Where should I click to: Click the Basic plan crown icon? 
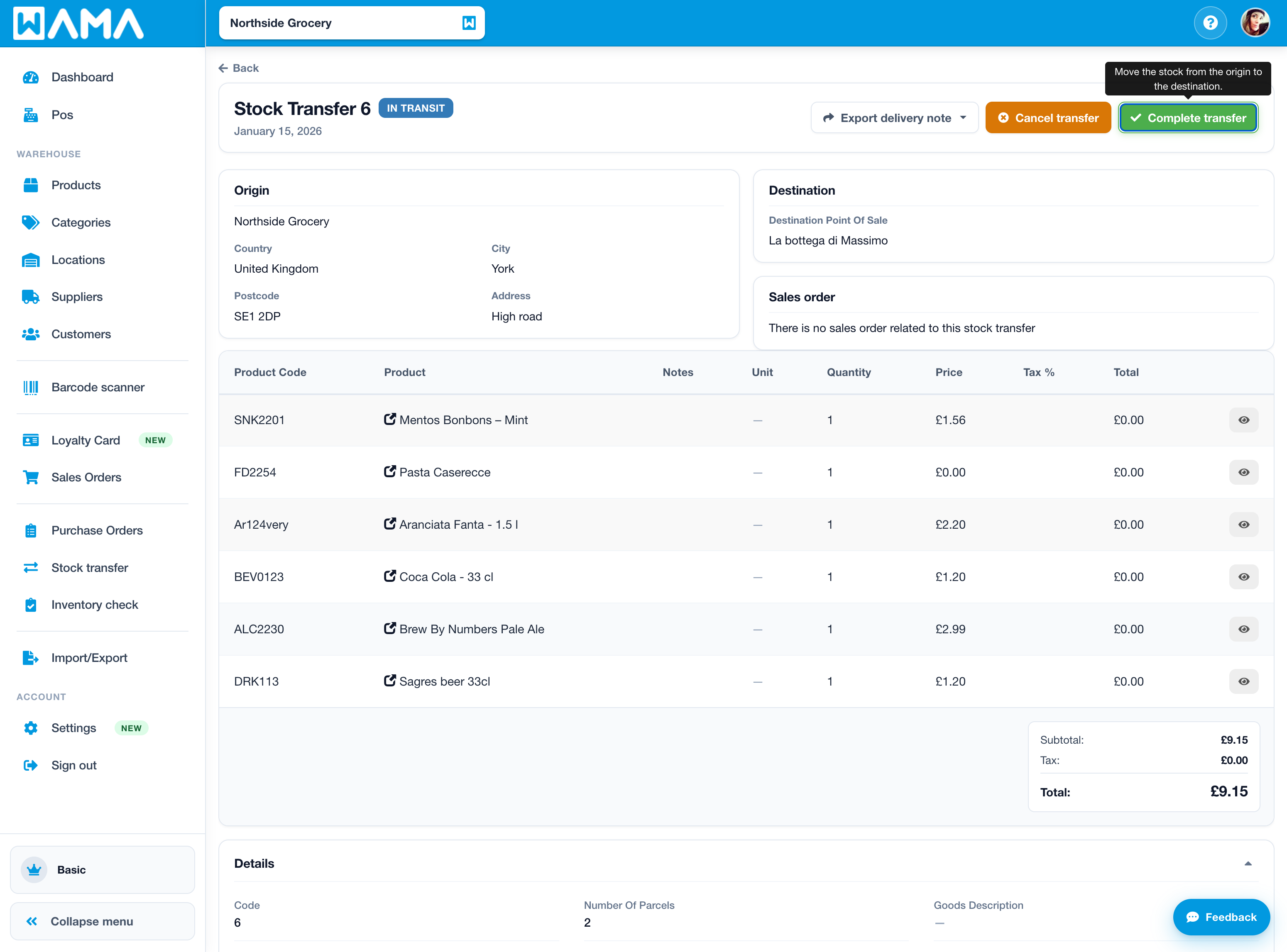34,869
